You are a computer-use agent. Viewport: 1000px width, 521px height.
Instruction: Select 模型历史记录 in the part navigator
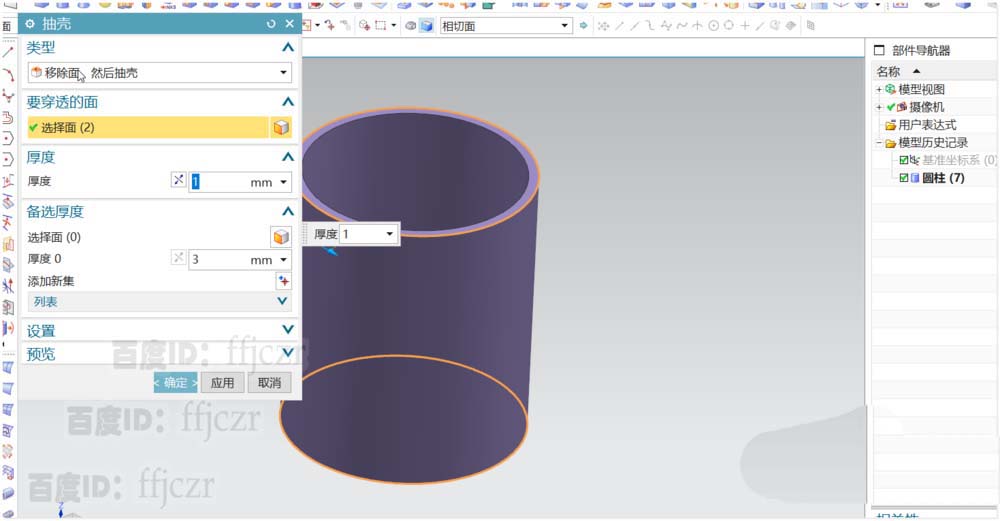[x=933, y=143]
